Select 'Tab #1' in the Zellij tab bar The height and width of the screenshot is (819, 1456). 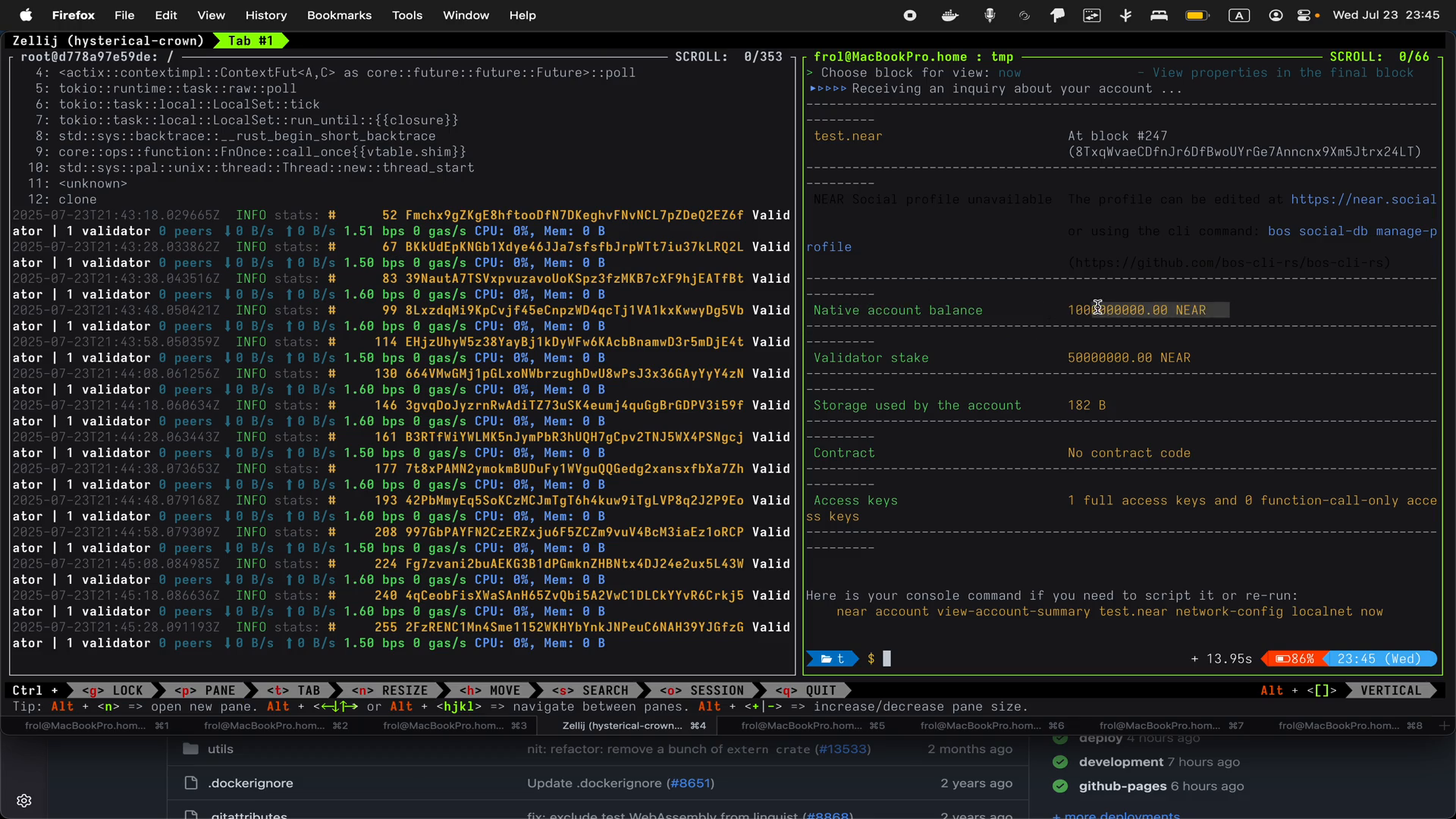(249, 41)
